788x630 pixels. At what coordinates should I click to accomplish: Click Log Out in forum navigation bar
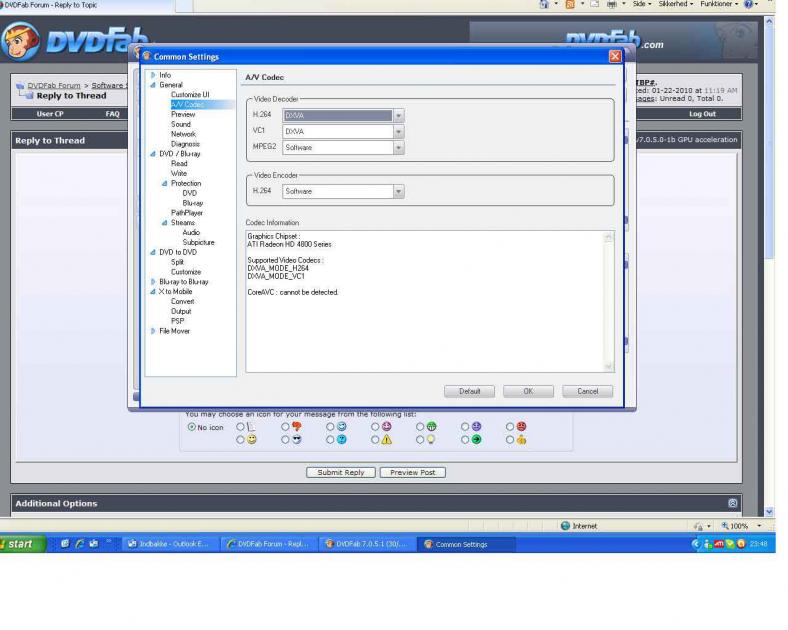(x=702, y=114)
